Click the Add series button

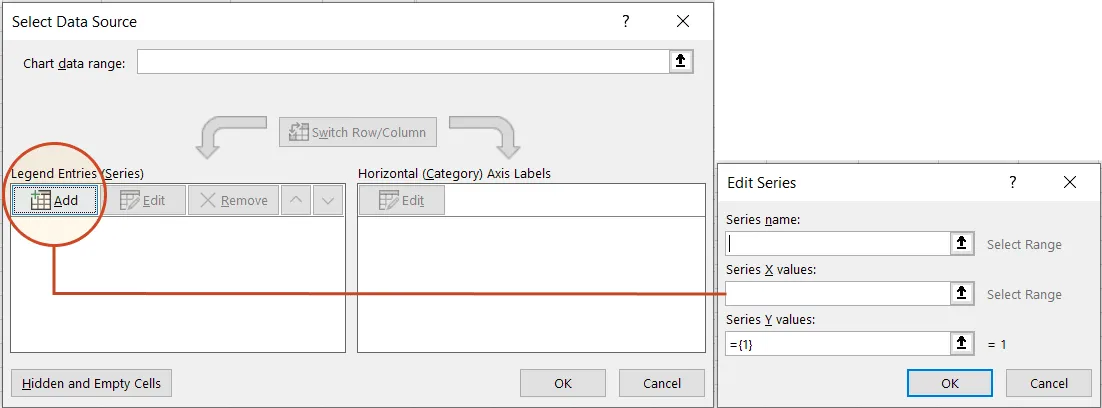[55, 200]
